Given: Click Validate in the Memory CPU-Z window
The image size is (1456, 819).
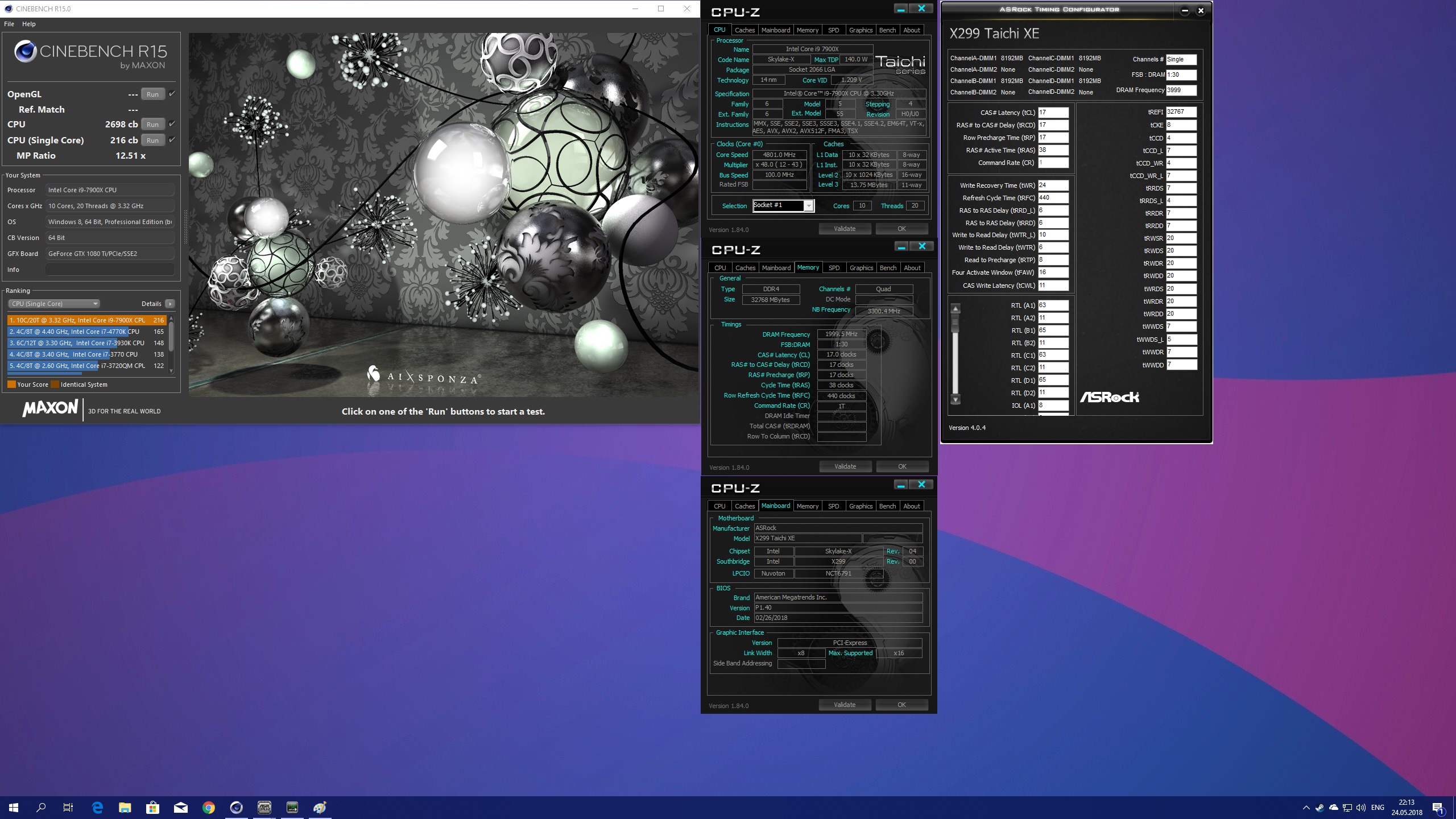Looking at the screenshot, I should point(845,466).
